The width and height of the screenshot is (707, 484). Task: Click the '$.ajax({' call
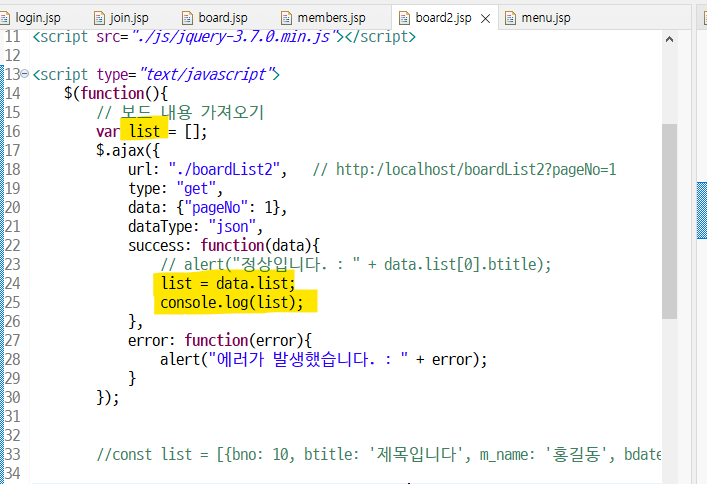[x=128, y=150]
